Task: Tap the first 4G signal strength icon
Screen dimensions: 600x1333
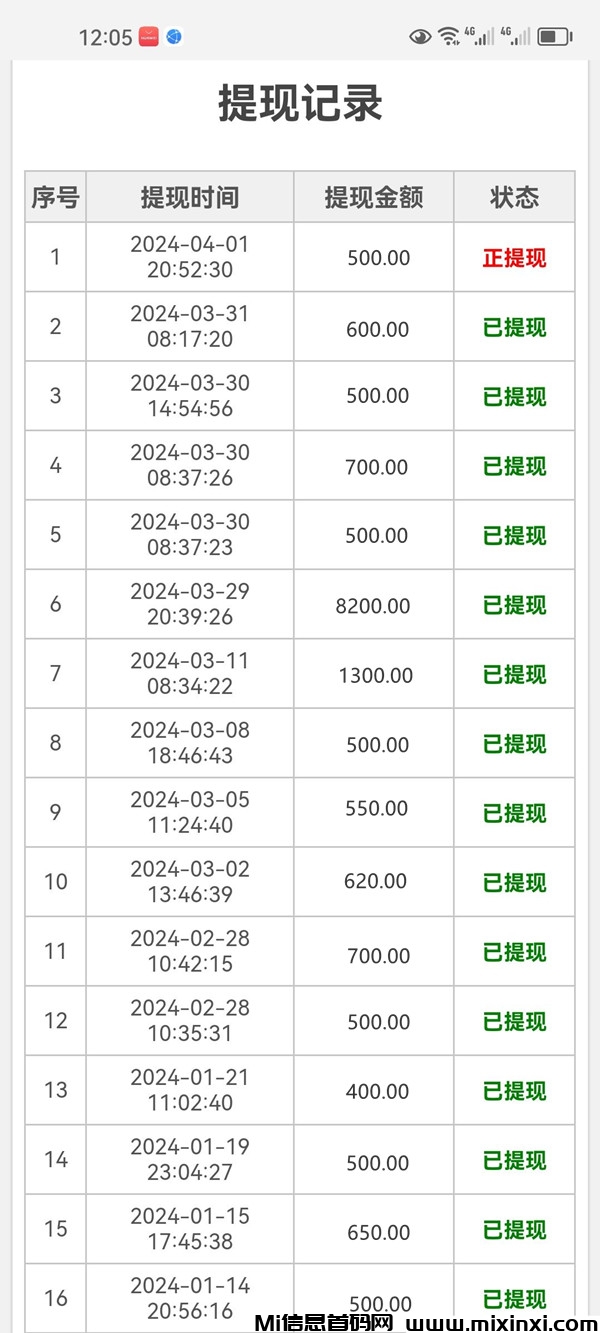Action: click(x=482, y=36)
